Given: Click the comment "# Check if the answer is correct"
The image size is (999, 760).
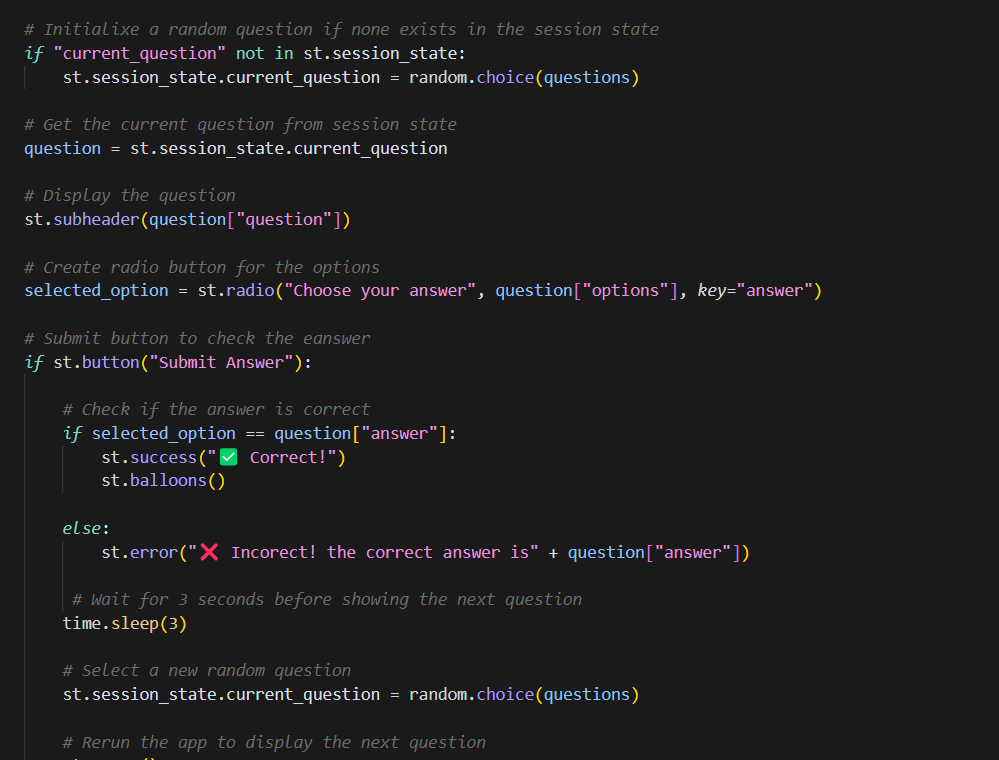Looking at the screenshot, I should [x=217, y=409].
